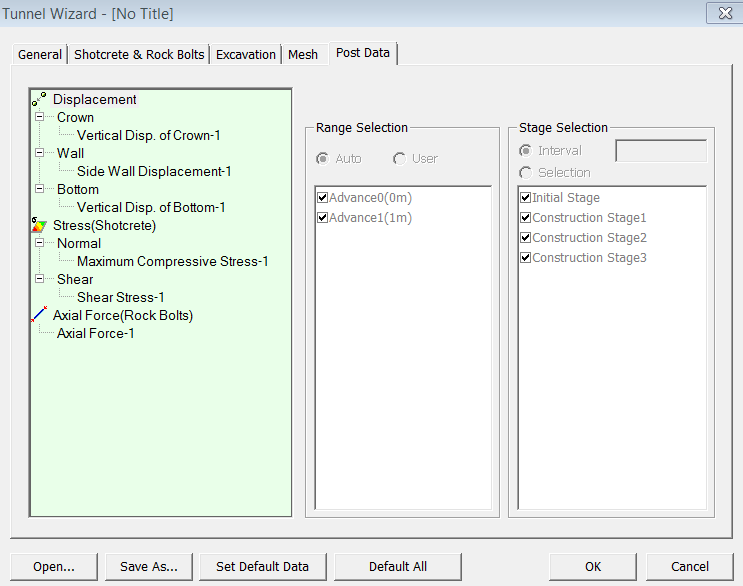Viewport: 743px width, 586px height.
Task: Click the Set Default Data button
Action: [x=262, y=566]
